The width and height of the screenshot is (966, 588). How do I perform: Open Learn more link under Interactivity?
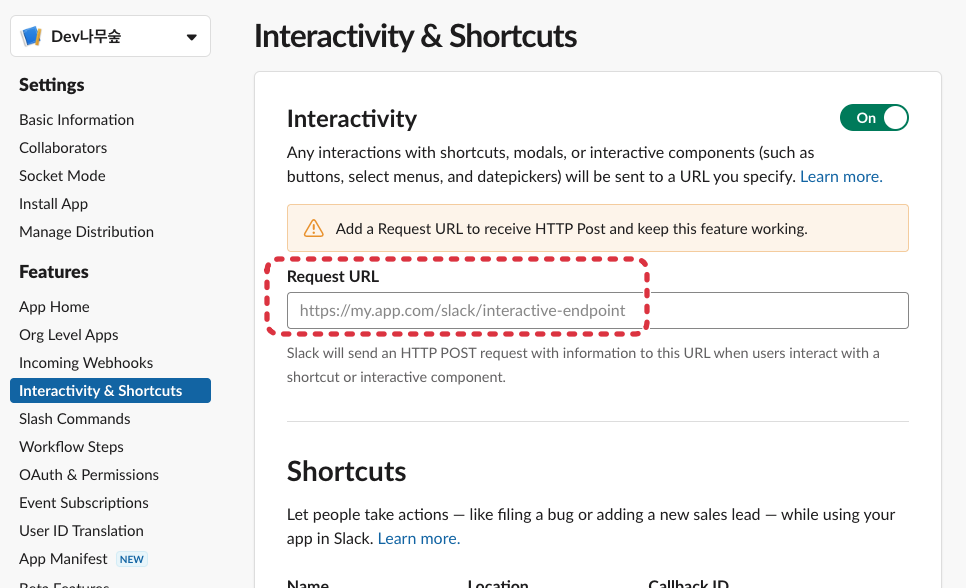[x=841, y=177]
